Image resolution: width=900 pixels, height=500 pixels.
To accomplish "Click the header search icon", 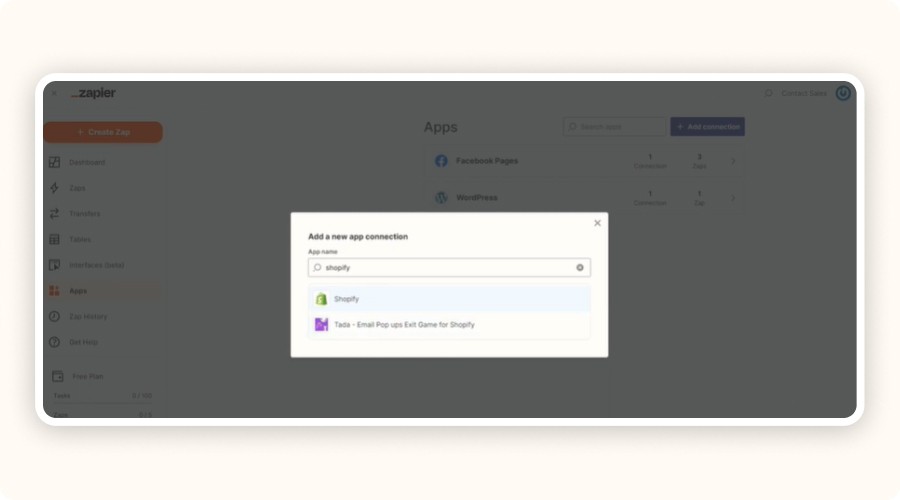I will (x=769, y=93).
